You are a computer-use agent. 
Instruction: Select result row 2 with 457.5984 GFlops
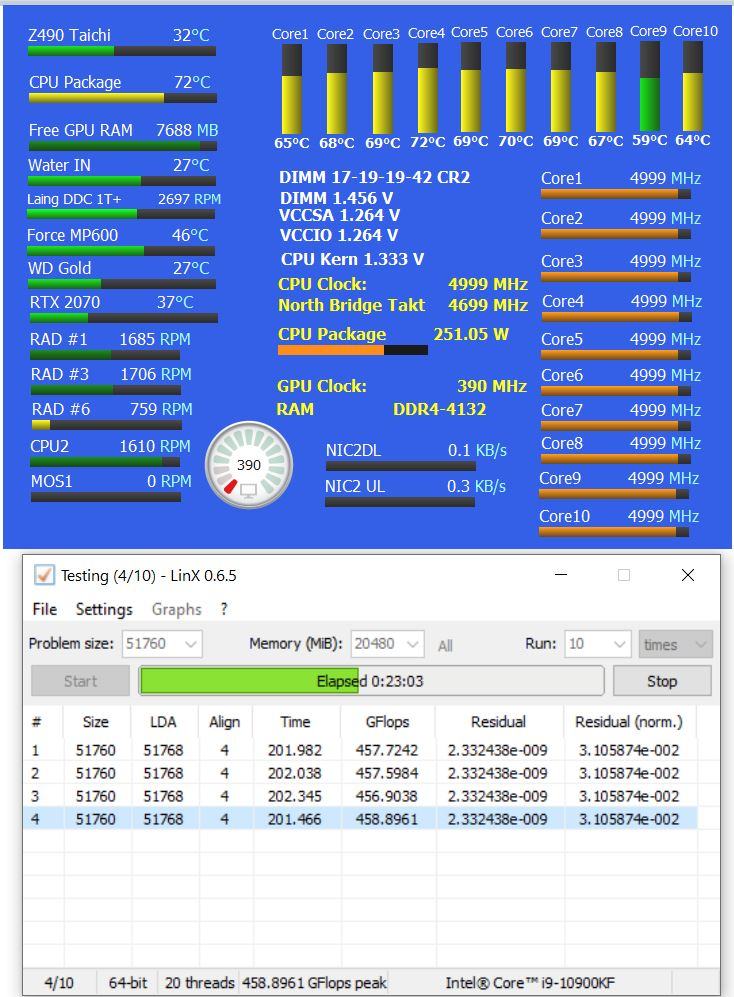[360, 773]
